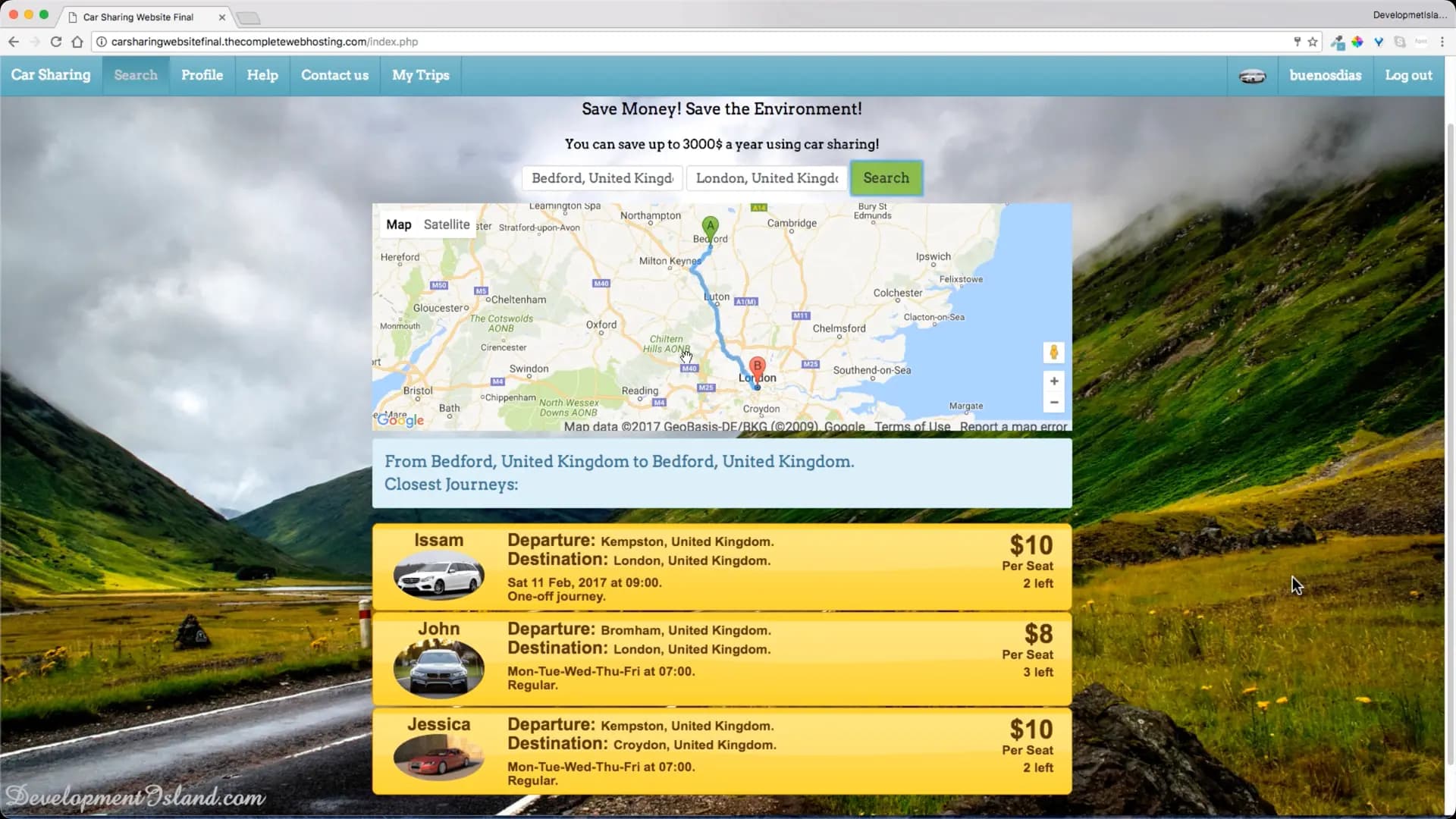
Task: Click the car icon beside buenosdias username
Action: (1252, 75)
